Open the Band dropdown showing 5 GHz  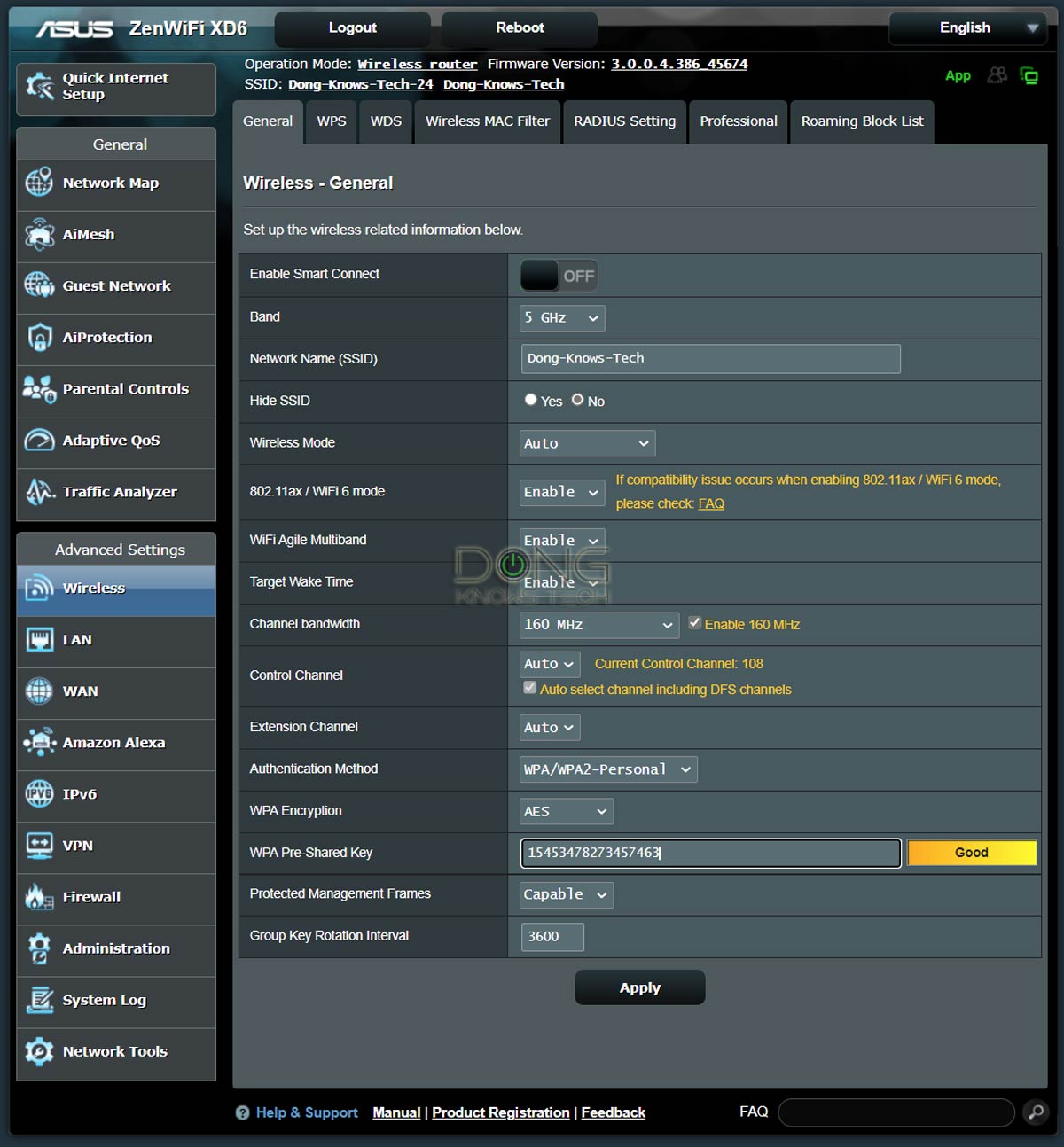(562, 318)
